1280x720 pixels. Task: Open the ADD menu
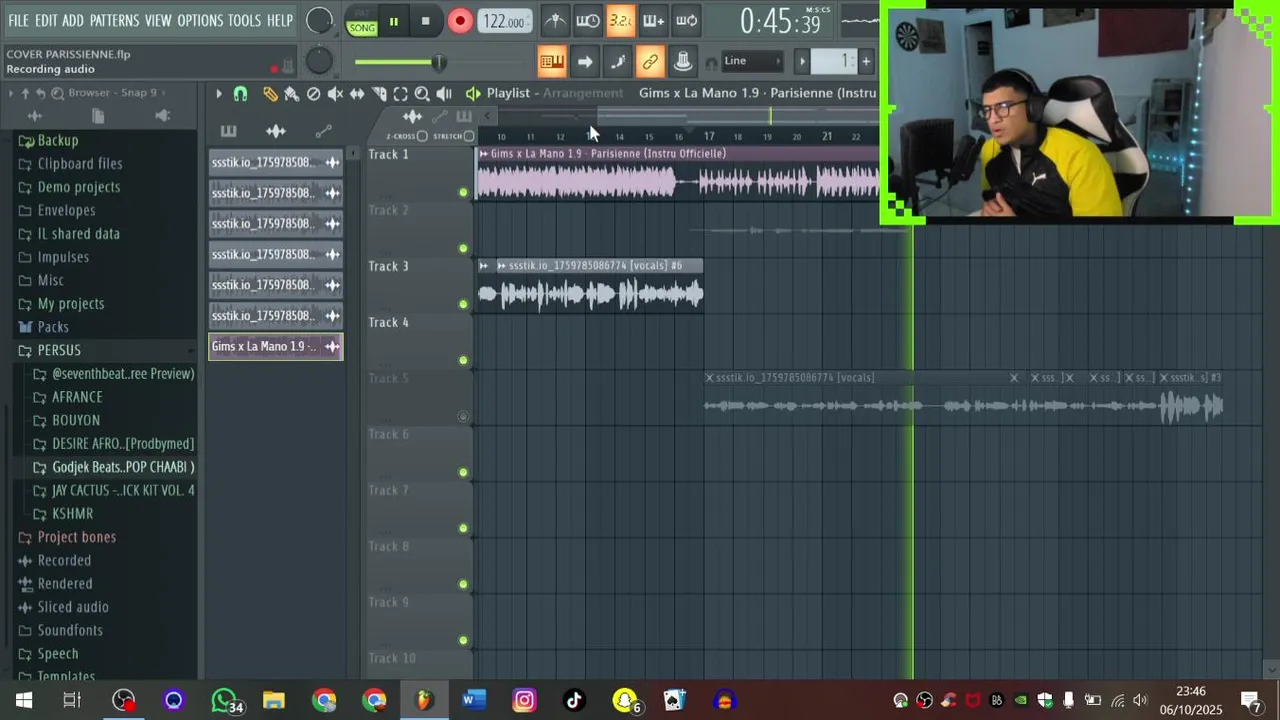(73, 21)
